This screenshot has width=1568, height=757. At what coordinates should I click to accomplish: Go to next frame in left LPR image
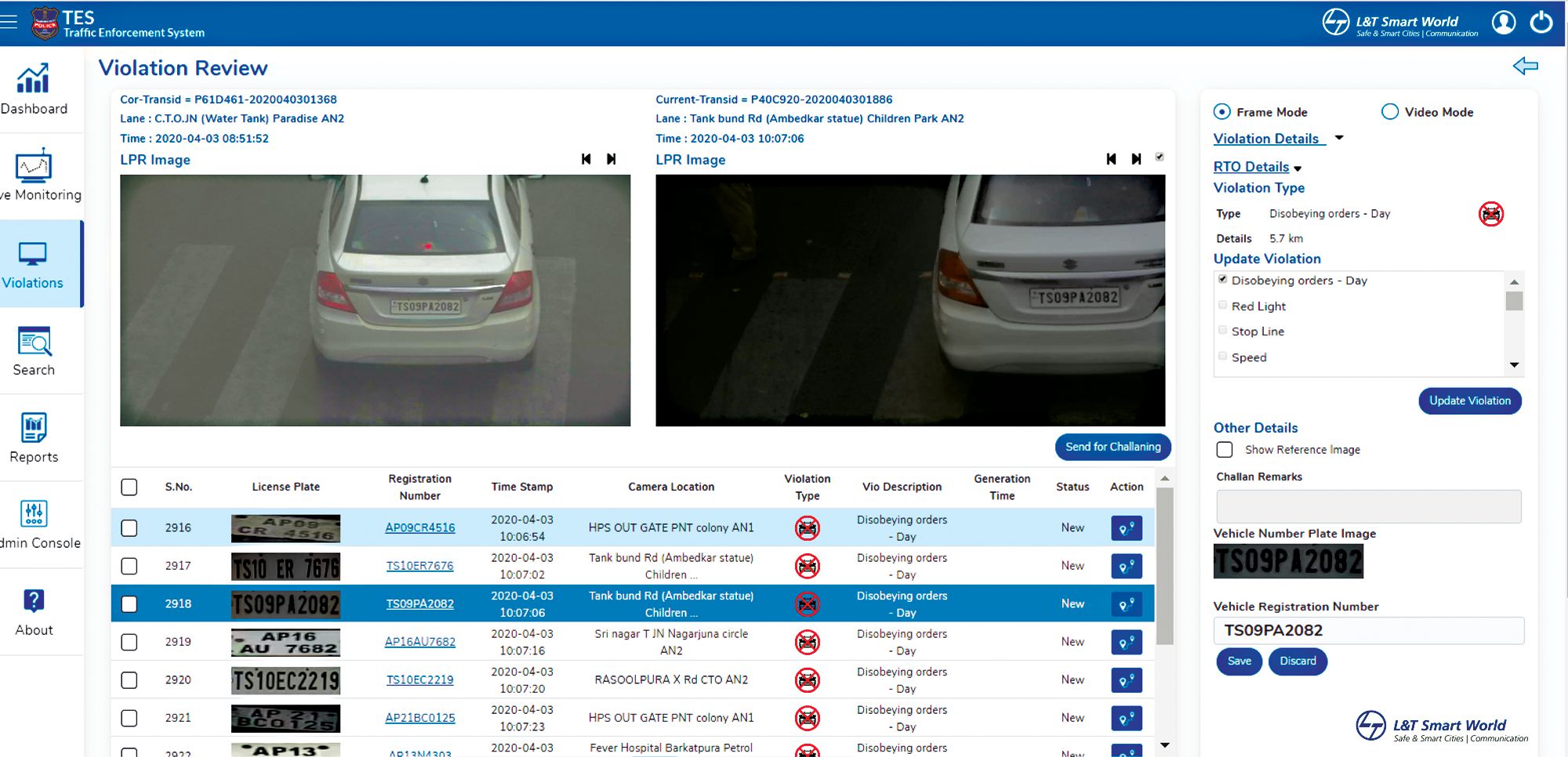[x=612, y=159]
